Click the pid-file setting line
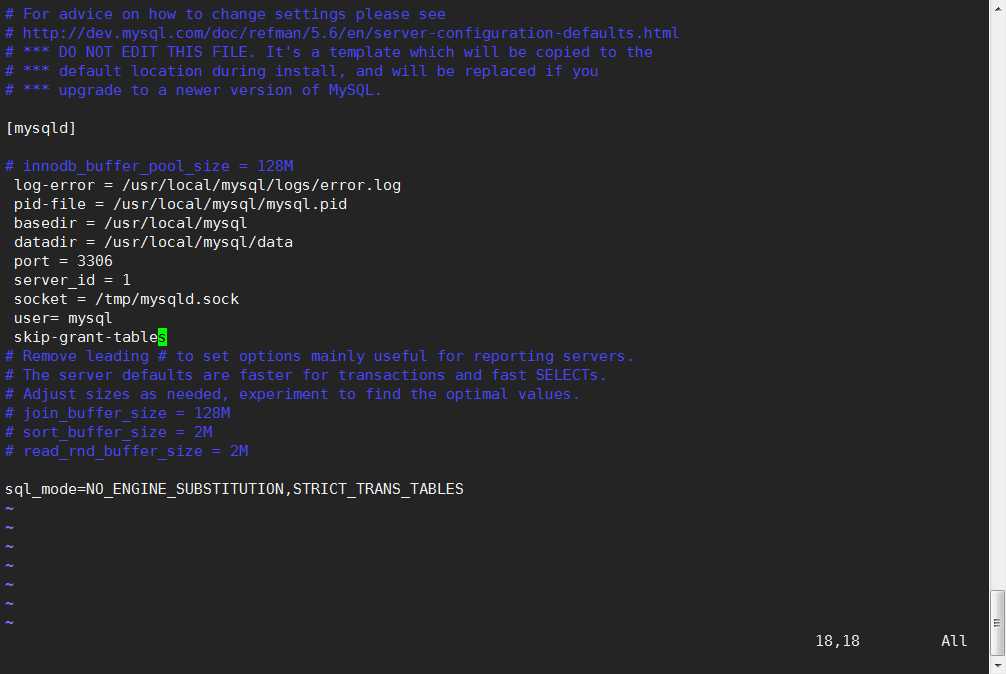The image size is (1006, 674). [x=180, y=204]
